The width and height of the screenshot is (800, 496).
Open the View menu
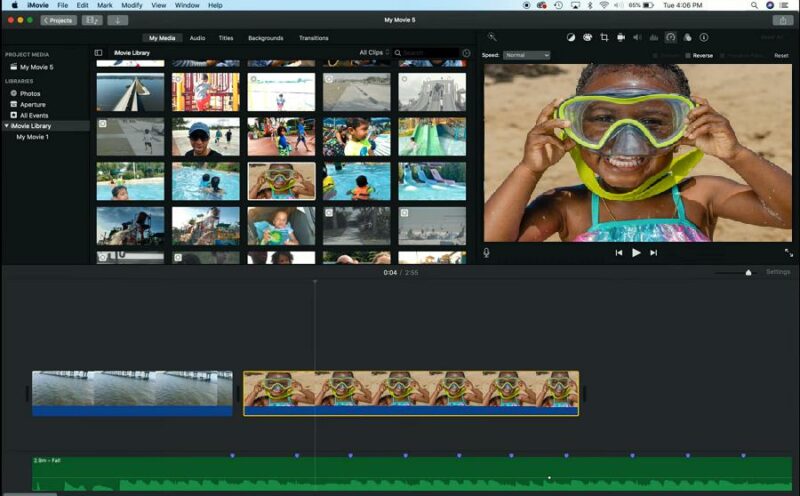[159, 5]
